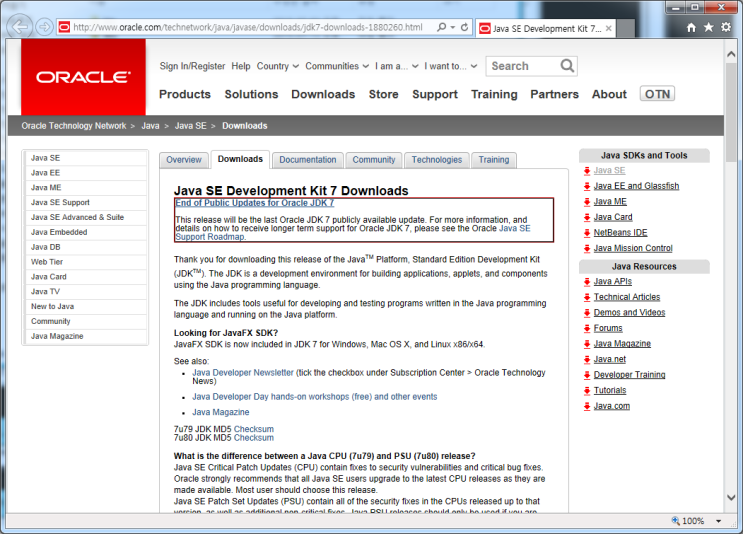743x534 pixels.
Task: Click the browser Back arrow button
Action: (20, 27)
